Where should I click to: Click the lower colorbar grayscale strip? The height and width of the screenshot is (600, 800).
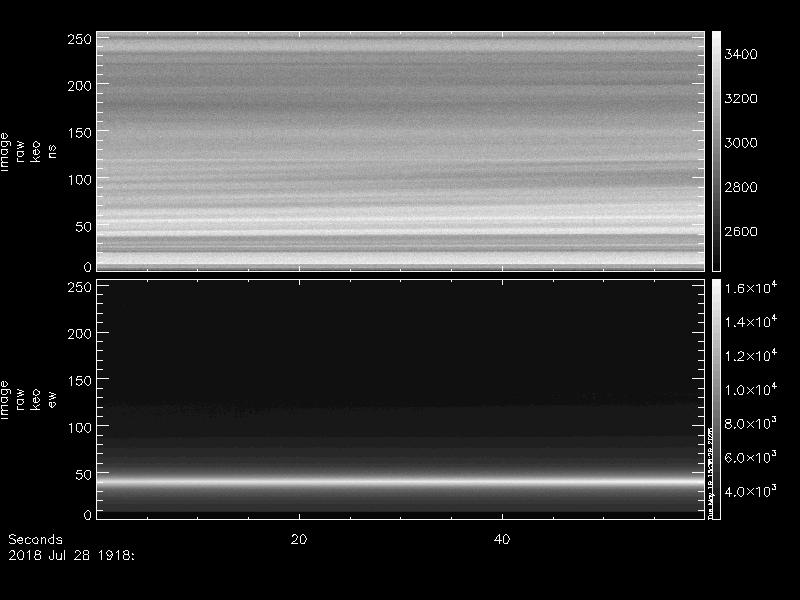pyautogui.click(x=716, y=399)
